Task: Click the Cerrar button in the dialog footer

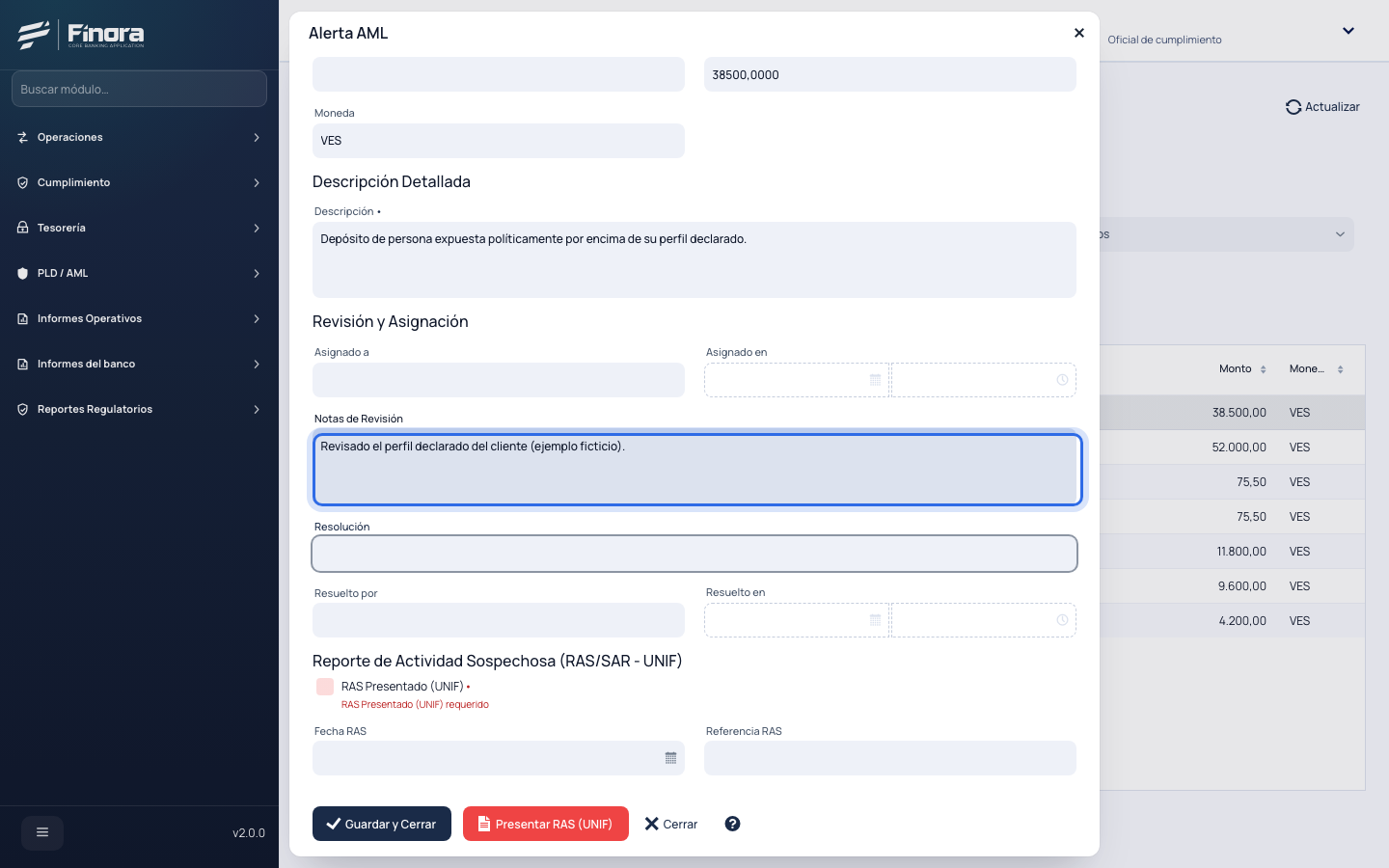Action: [671, 824]
